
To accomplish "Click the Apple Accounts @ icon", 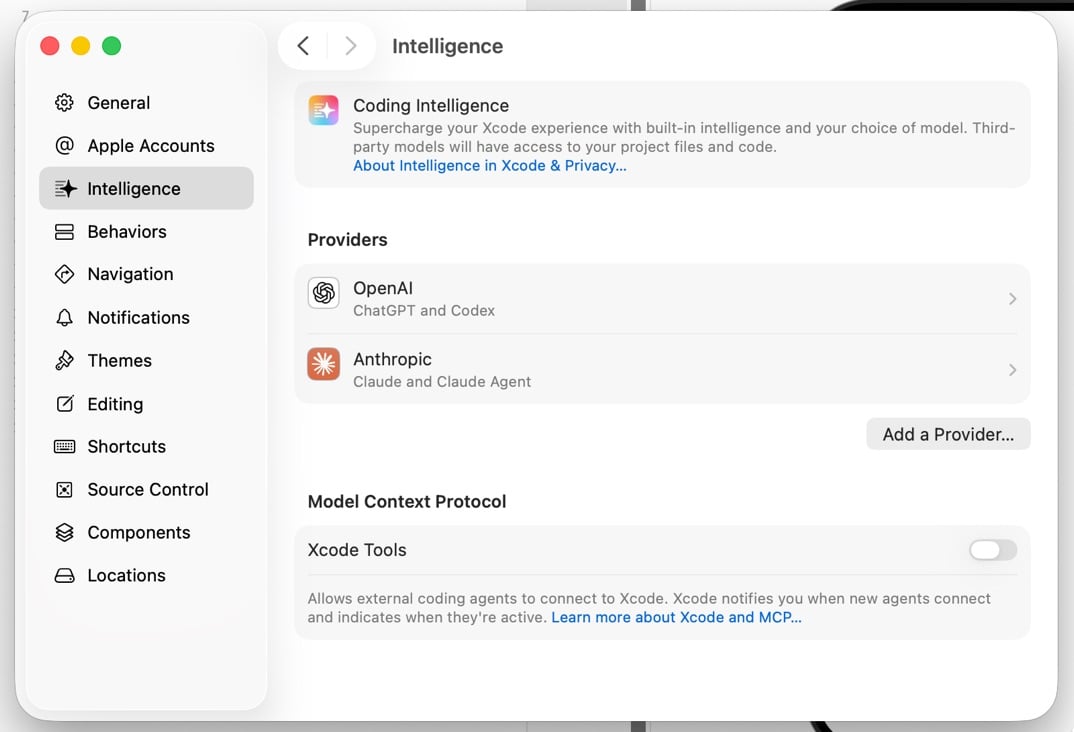I will coord(64,146).
